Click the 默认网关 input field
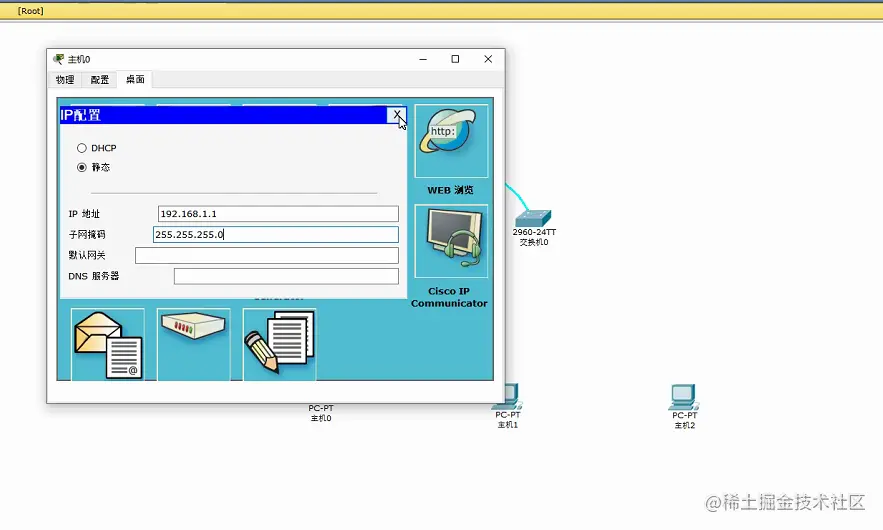883x530 pixels. pyautogui.click(x=267, y=255)
